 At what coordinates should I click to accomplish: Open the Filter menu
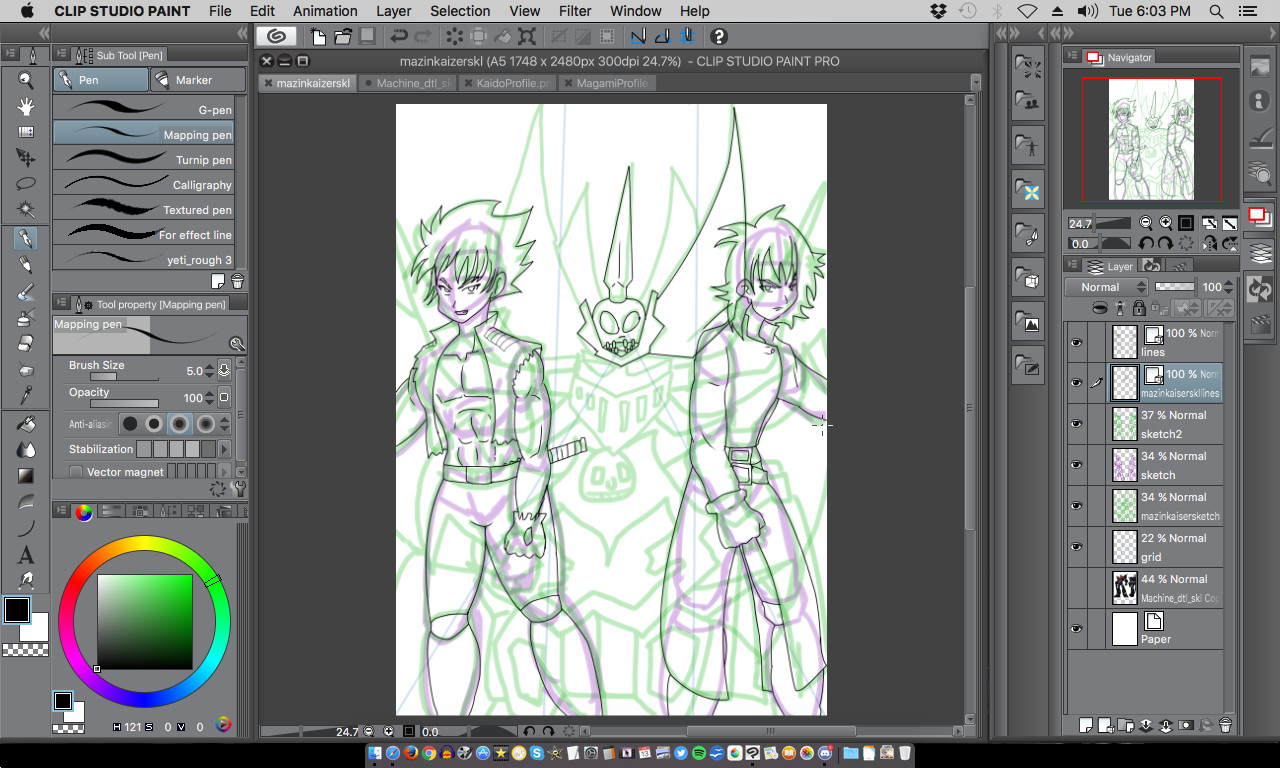575,11
